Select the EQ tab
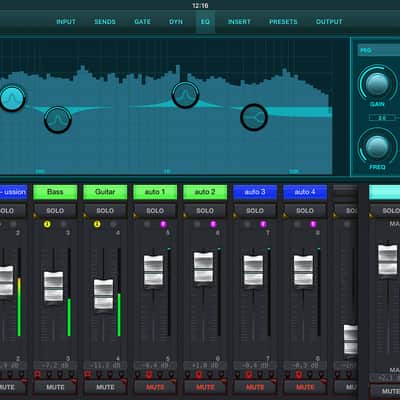The width and height of the screenshot is (400, 400). [205, 22]
